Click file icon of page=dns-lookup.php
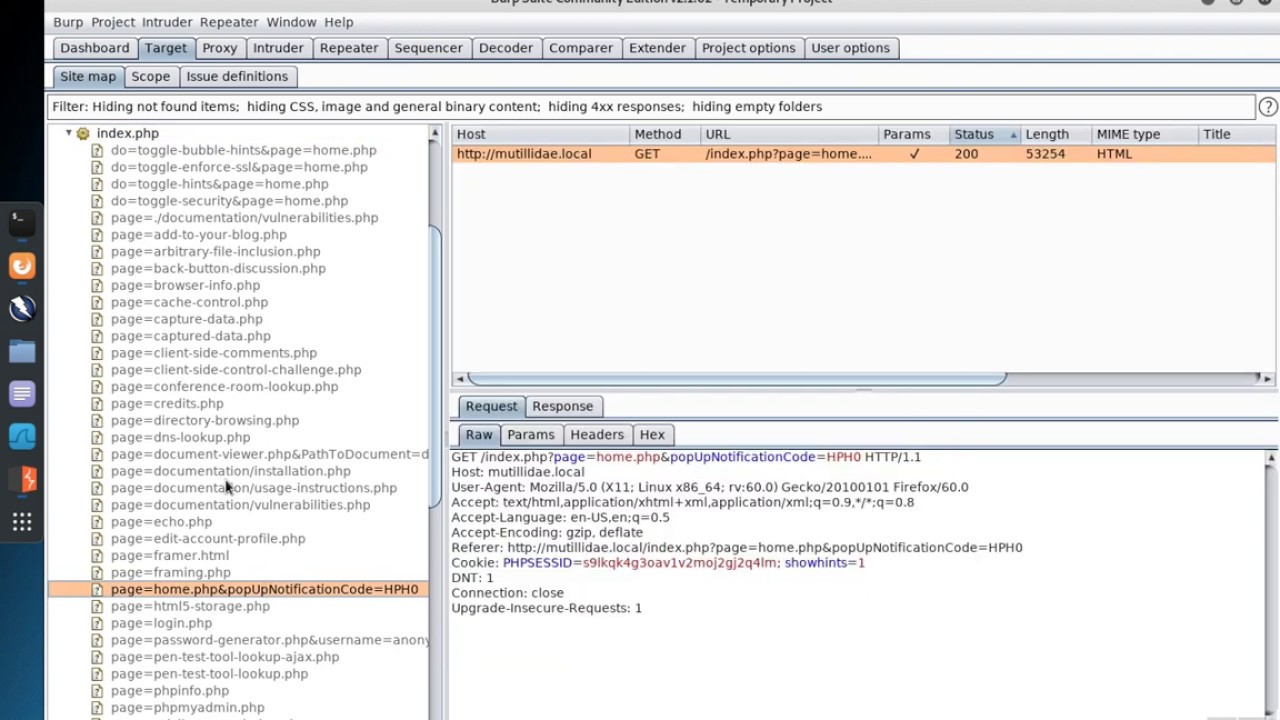This screenshot has width=1280, height=720. (x=97, y=438)
